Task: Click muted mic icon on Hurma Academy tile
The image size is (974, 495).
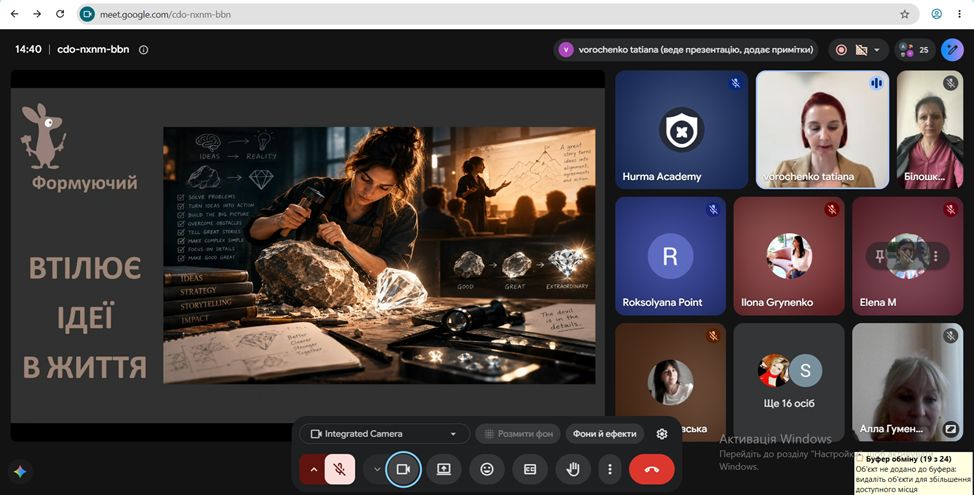Action: (735, 83)
